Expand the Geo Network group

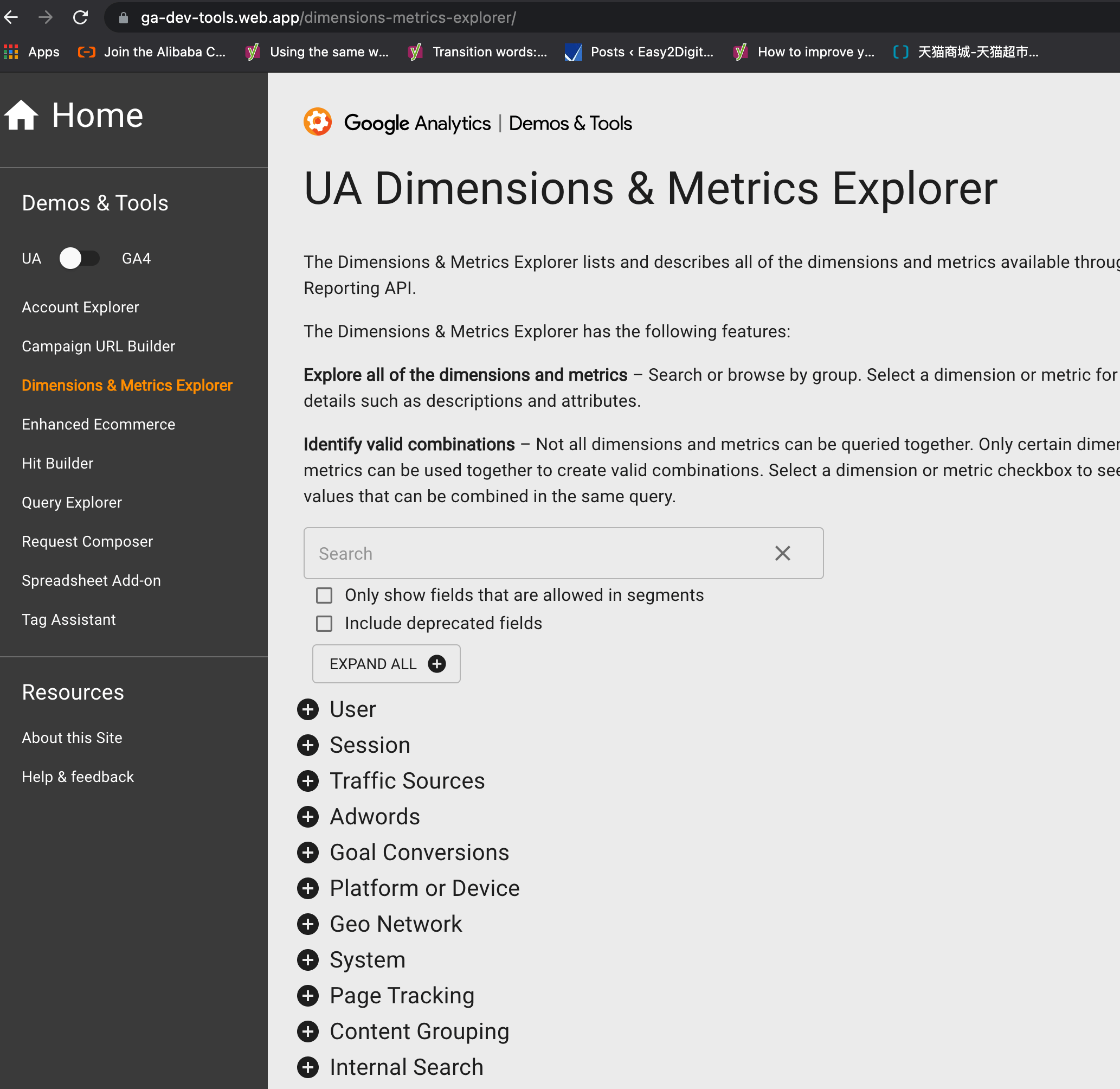tap(308, 924)
